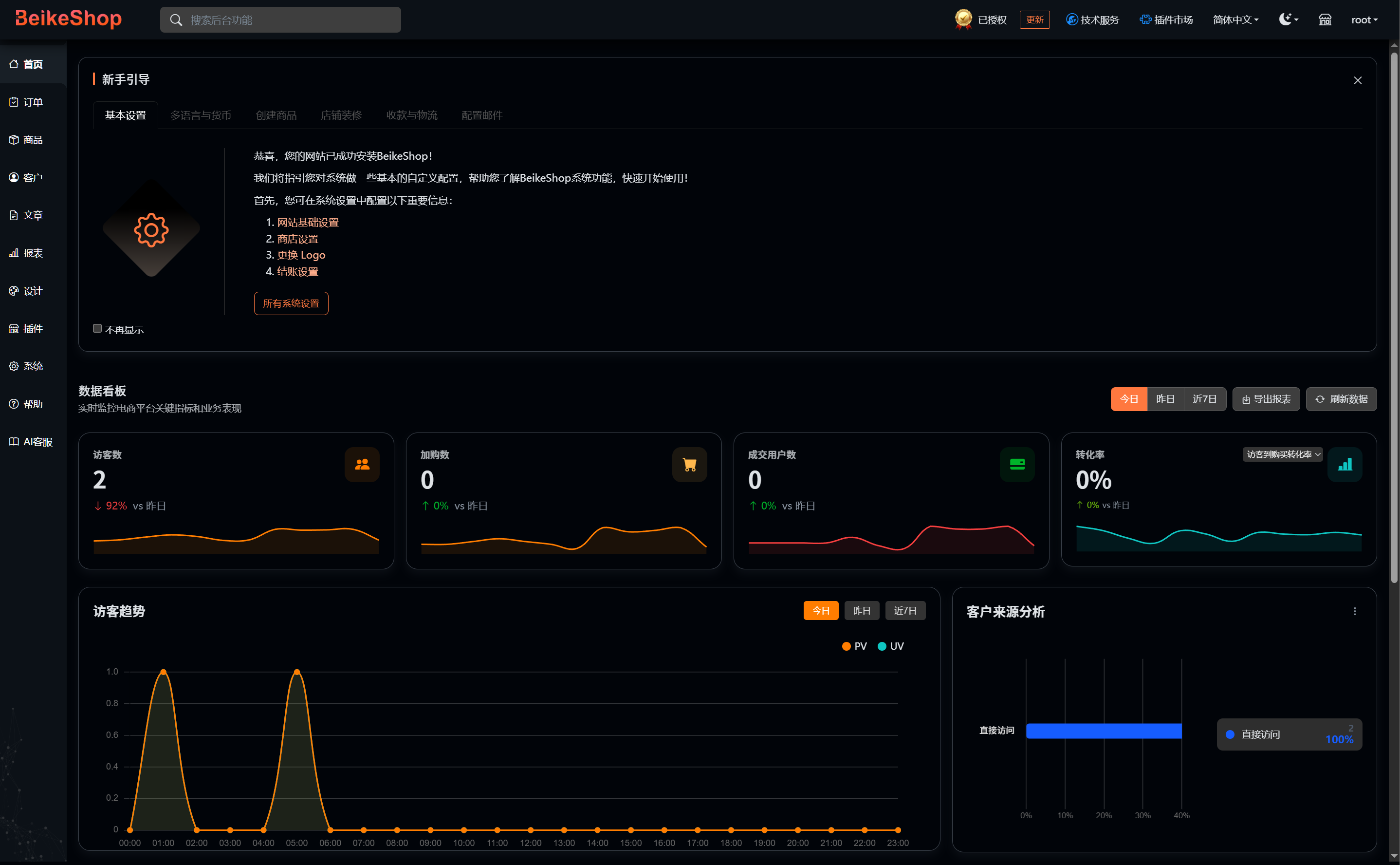Click the search magnifier icon
This screenshot has height=865, width=1400.
point(176,20)
